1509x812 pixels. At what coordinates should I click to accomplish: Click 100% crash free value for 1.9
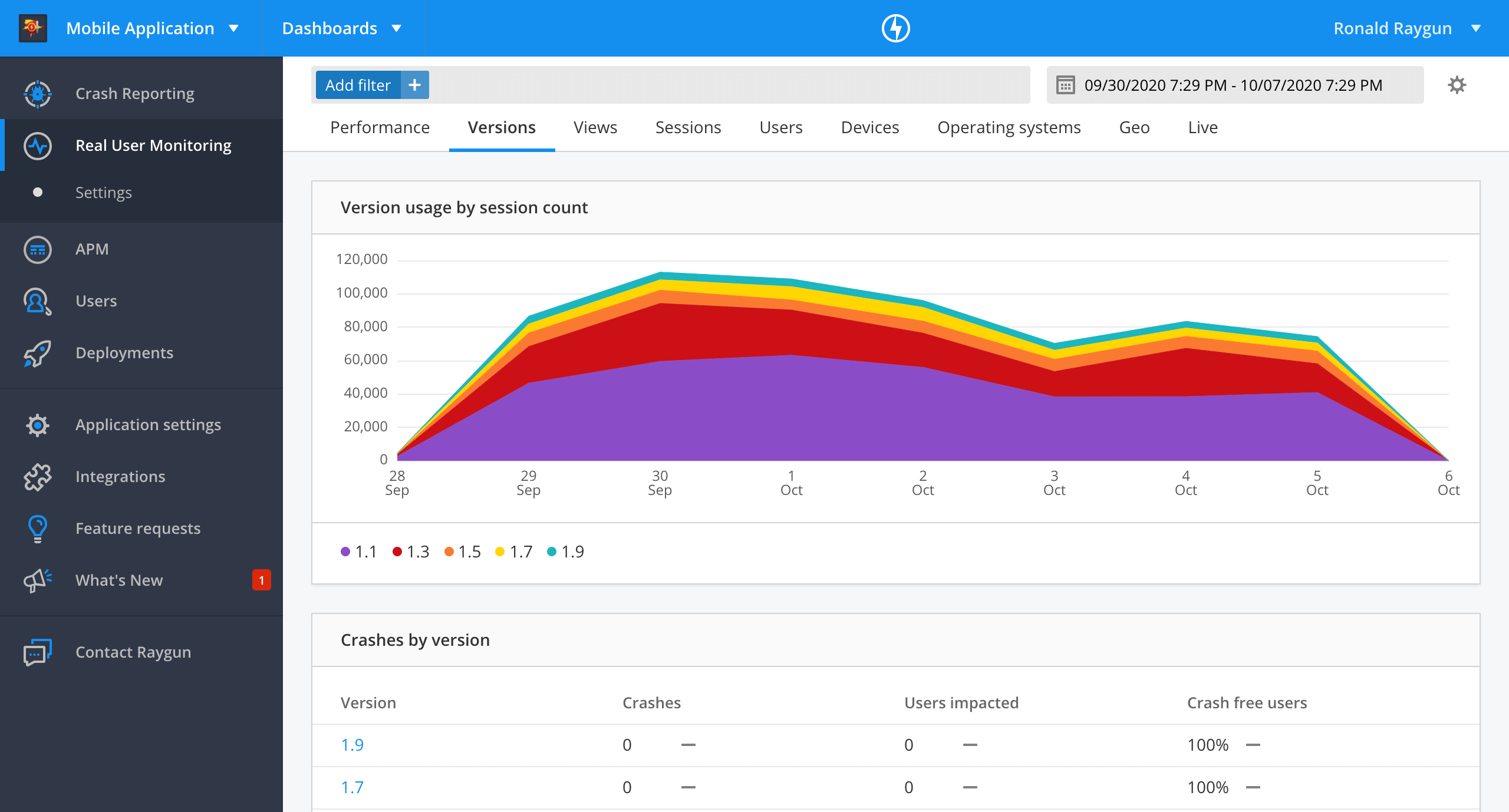click(x=1208, y=745)
